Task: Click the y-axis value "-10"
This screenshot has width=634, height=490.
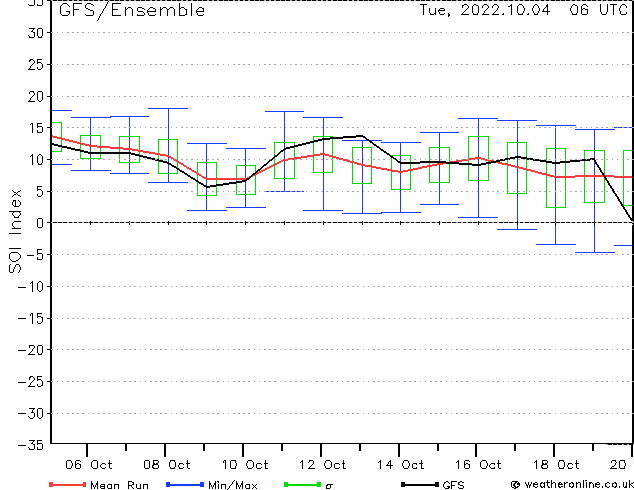Action: (x=31, y=287)
